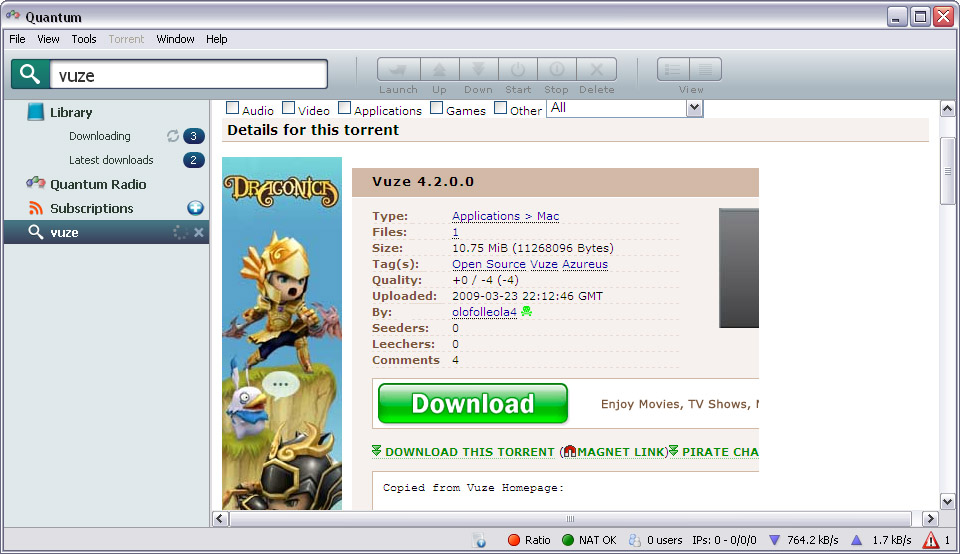Open uploader olofolleola4 profile link

tap(484, 312)
